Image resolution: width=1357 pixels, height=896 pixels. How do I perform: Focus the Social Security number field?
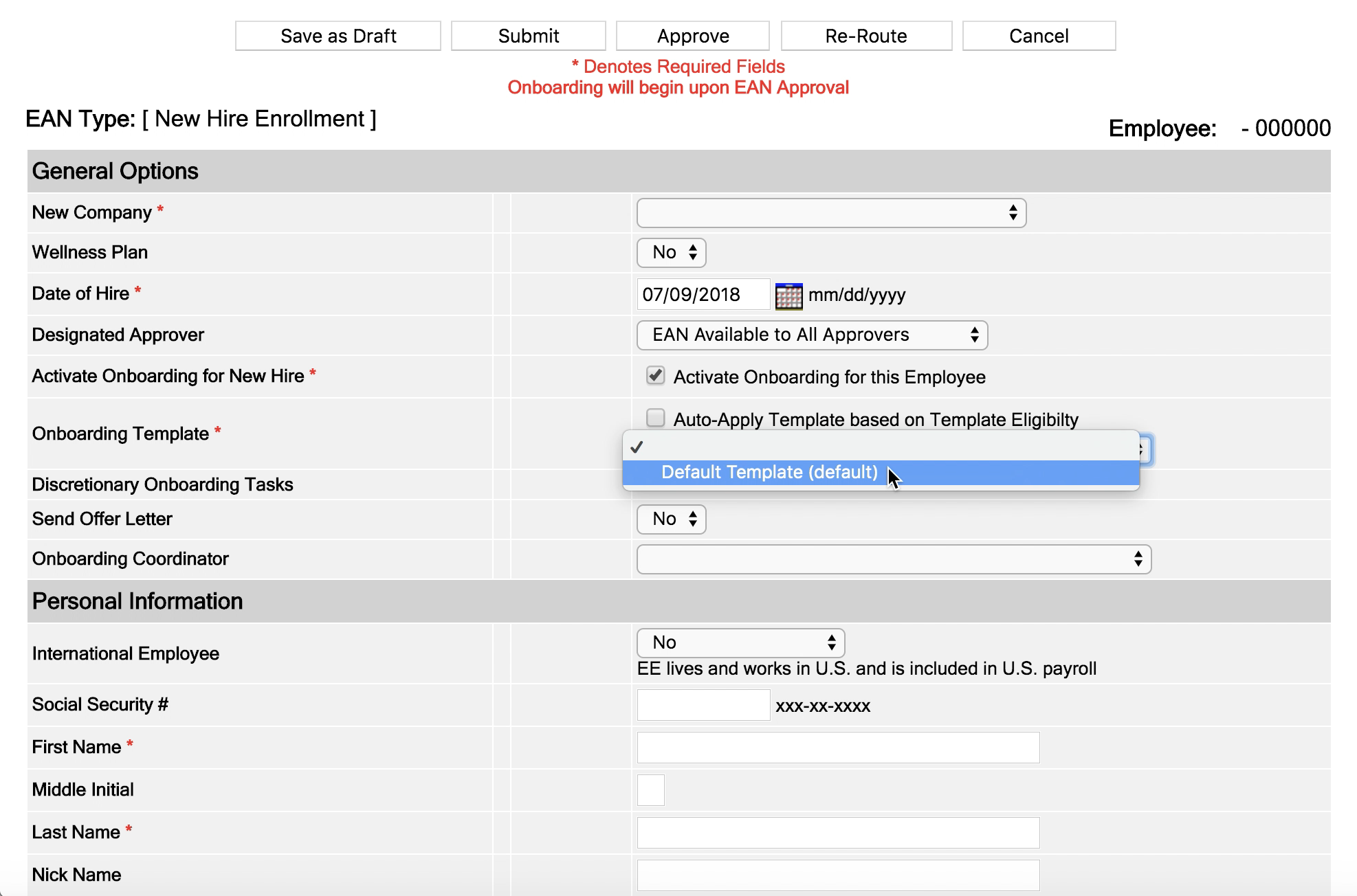(x=703, y=705)
